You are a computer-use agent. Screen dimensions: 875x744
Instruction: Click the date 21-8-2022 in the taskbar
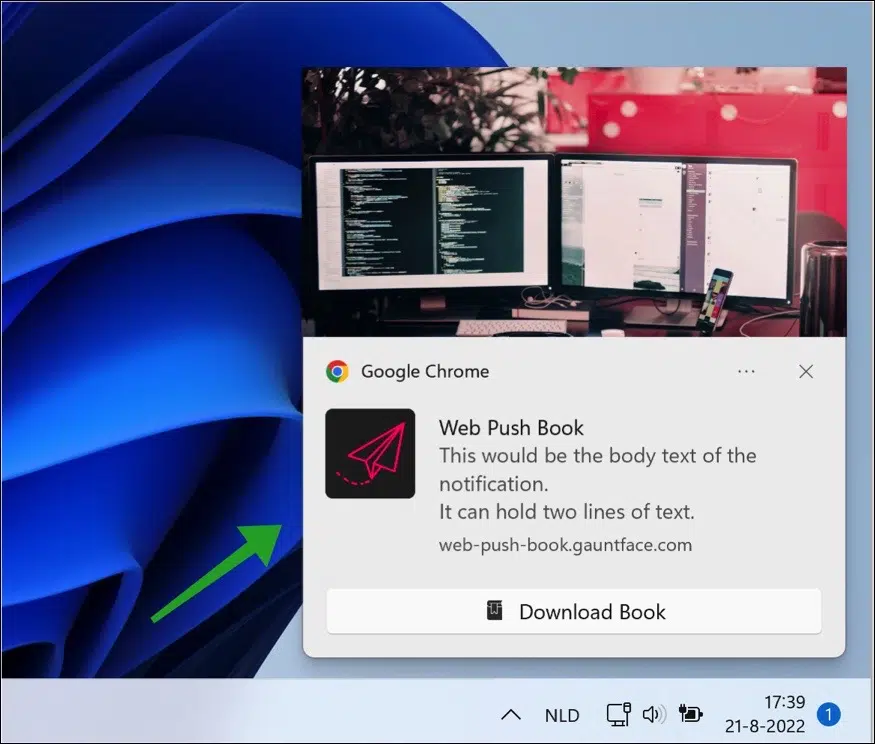tap(765, 726)
